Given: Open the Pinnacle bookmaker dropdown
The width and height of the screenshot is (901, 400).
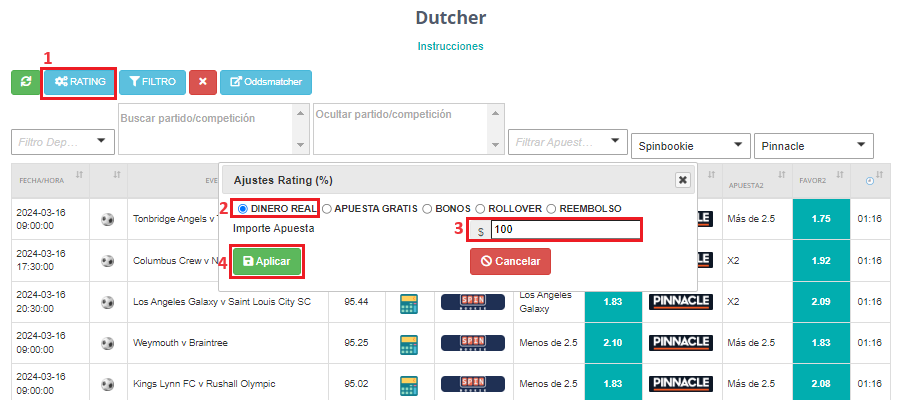Looking at the screenshot, I should 814,146.
